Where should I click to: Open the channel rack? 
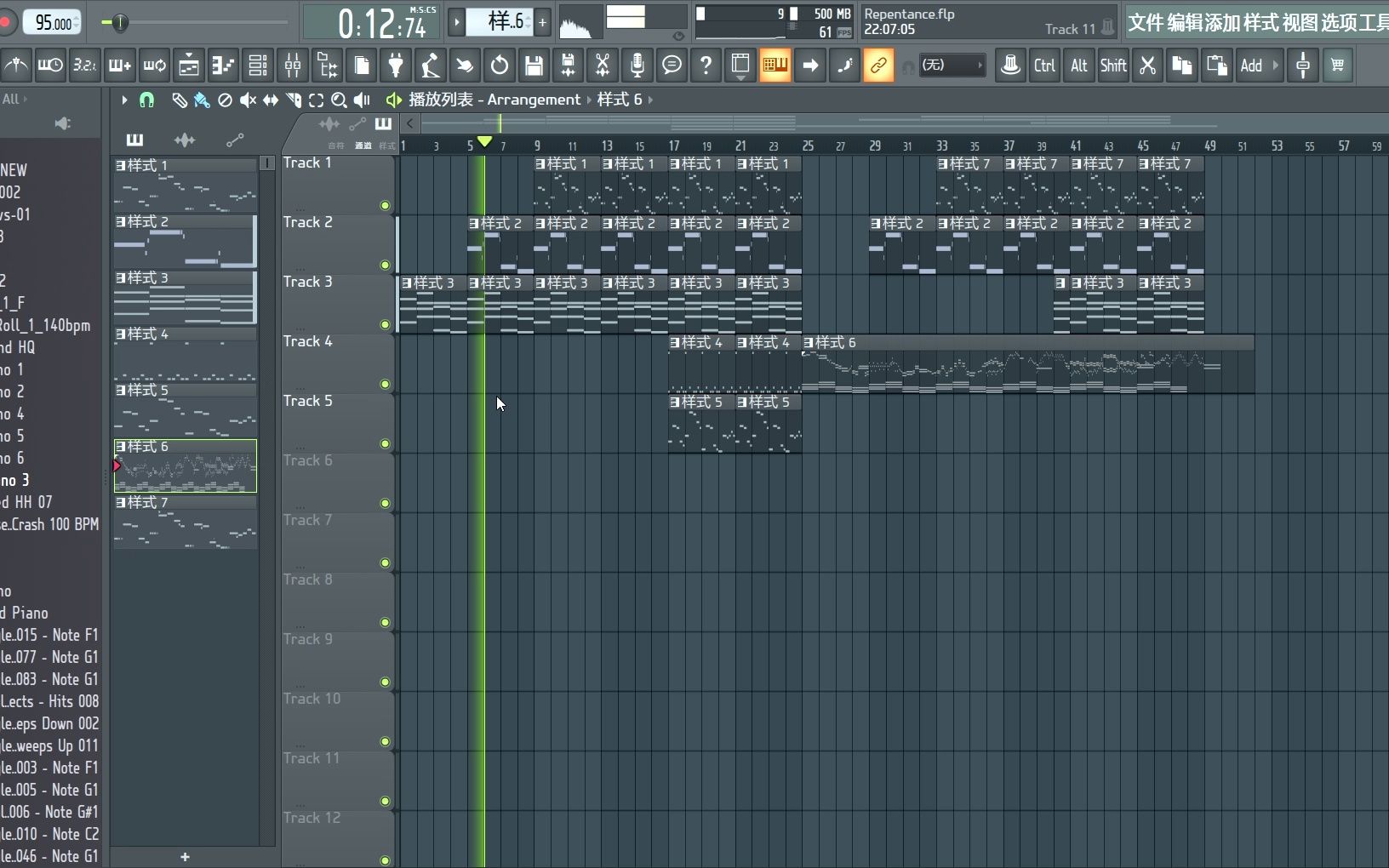pyautogui.click(x=258, y=66)
